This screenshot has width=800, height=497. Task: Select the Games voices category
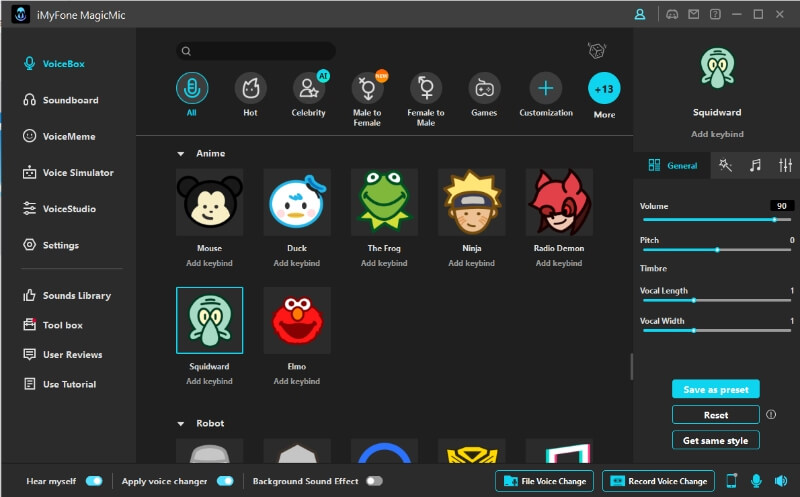click(x=484, y=88)
